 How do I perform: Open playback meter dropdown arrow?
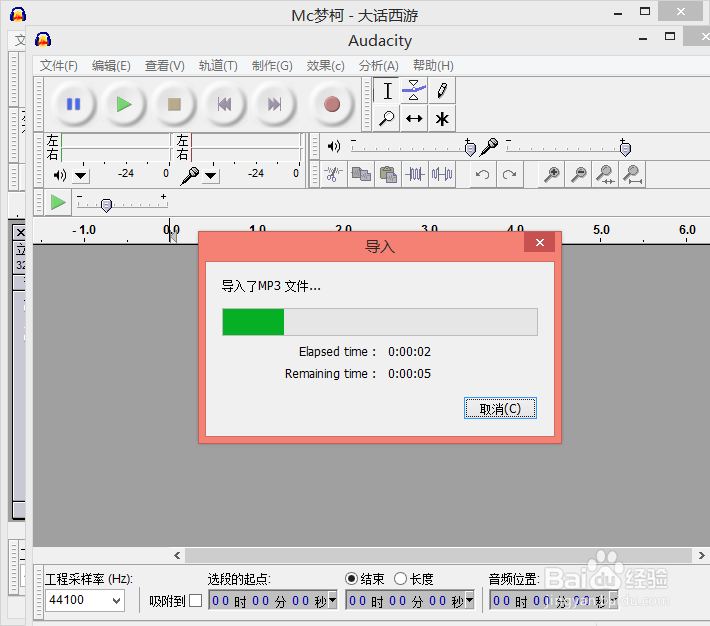(81, 176)
